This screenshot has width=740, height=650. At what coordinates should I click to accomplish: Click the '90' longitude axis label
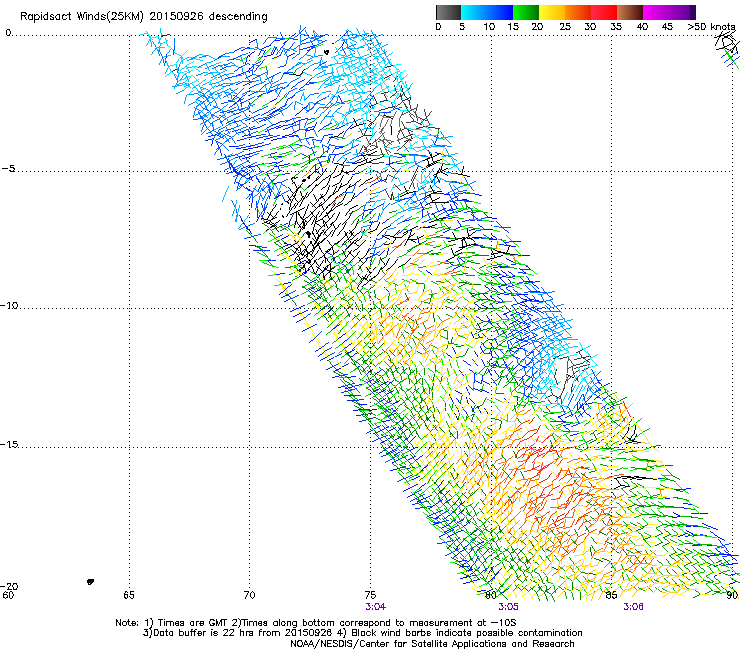click(732, 595)
